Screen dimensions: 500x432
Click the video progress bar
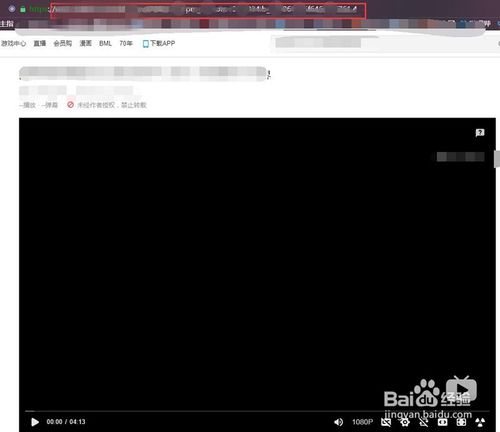[257, 411]
